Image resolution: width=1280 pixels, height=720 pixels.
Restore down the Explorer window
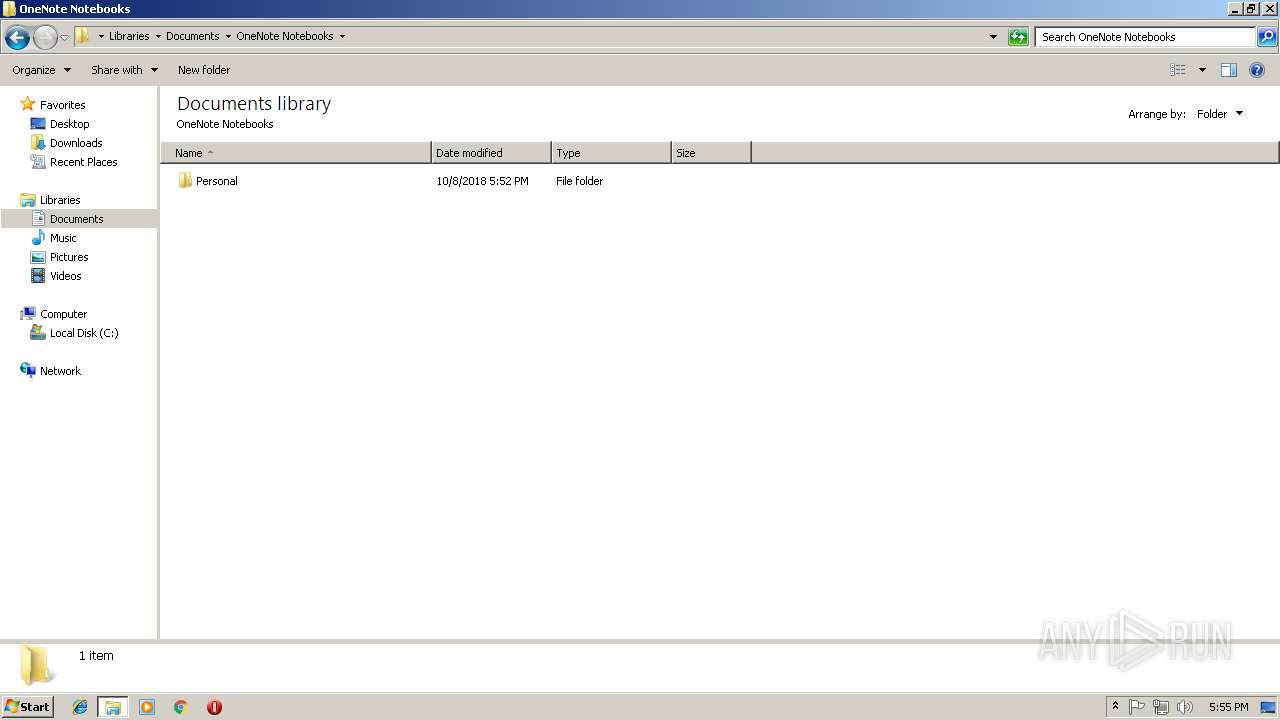pyautogui.click(x=1251, y=8)
